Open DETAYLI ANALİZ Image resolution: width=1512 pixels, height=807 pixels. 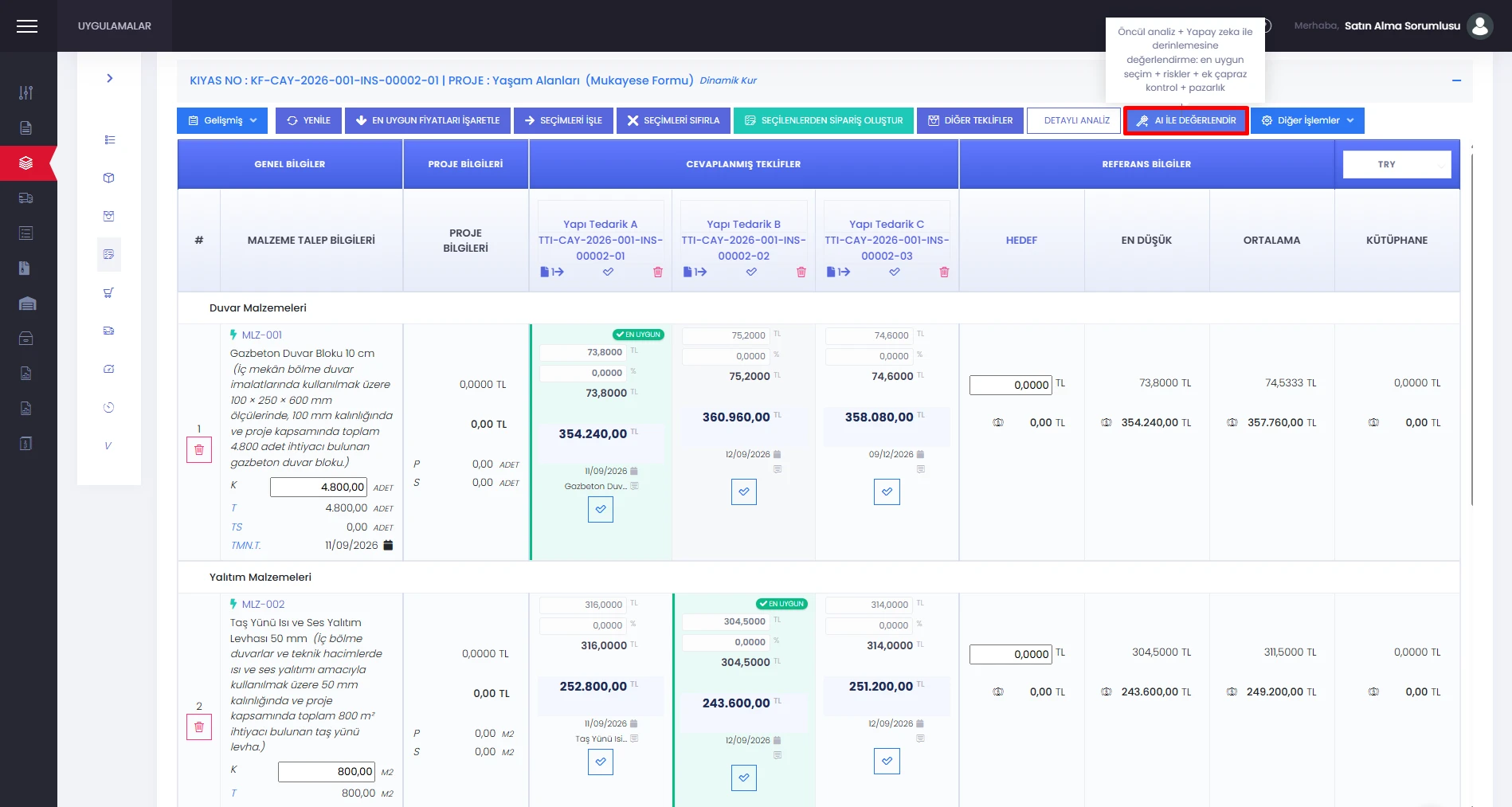pyautogui.click(x=1074, y=120)
